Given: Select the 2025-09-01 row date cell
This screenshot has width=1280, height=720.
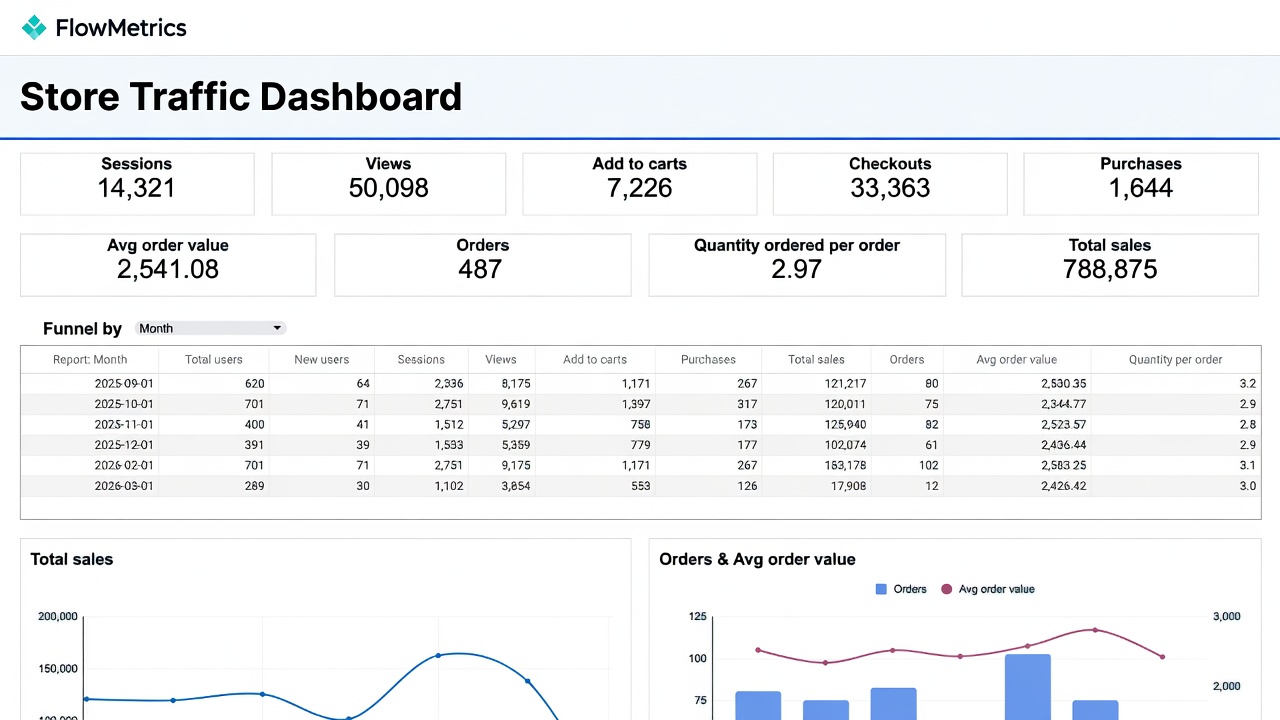Looking at the screenshot, I should 124,383.
